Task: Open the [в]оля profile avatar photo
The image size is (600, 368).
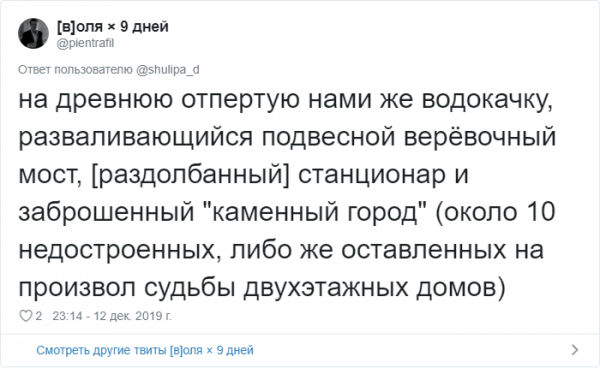Action: pyautogui.click(x=34, y=34)
